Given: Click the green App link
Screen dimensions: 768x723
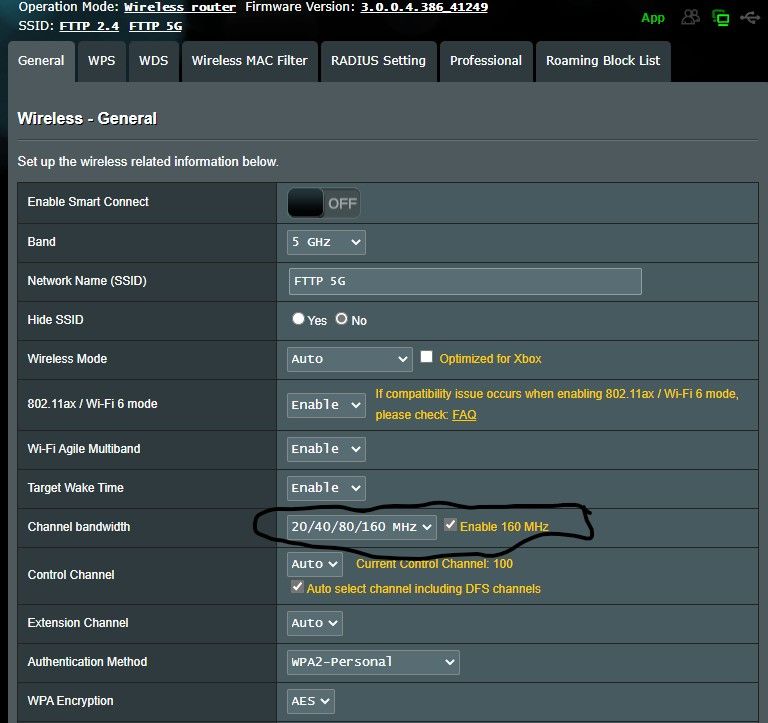Looking at the screenshot, I should 653,18.
